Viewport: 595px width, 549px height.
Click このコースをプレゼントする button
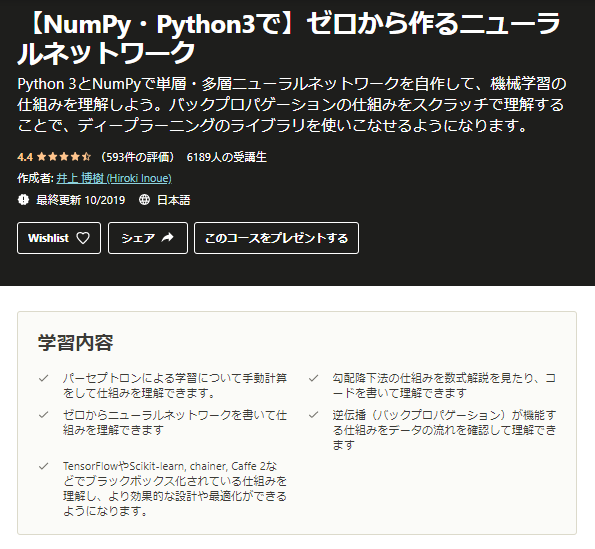pos(276,238)
